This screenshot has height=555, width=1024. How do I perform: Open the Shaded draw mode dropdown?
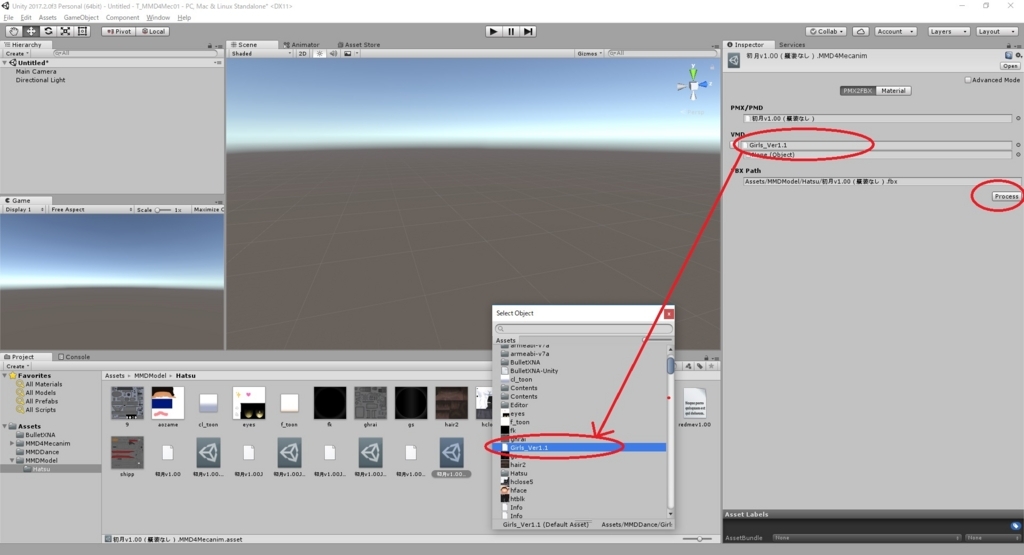click(261, 54)
